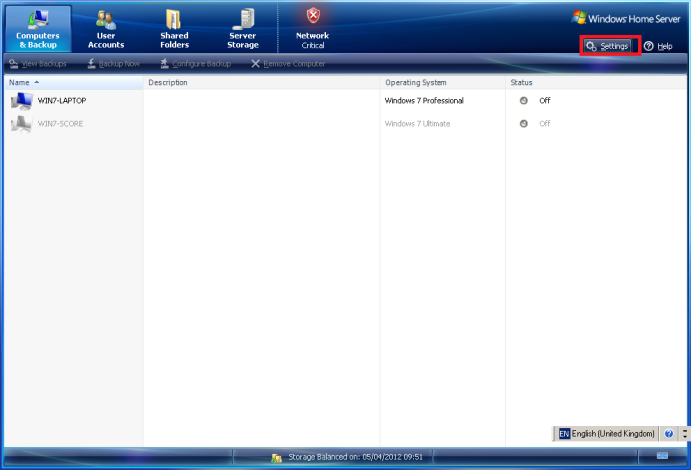
Task: Click the storage balanced status icon
Action: (276, 458)
